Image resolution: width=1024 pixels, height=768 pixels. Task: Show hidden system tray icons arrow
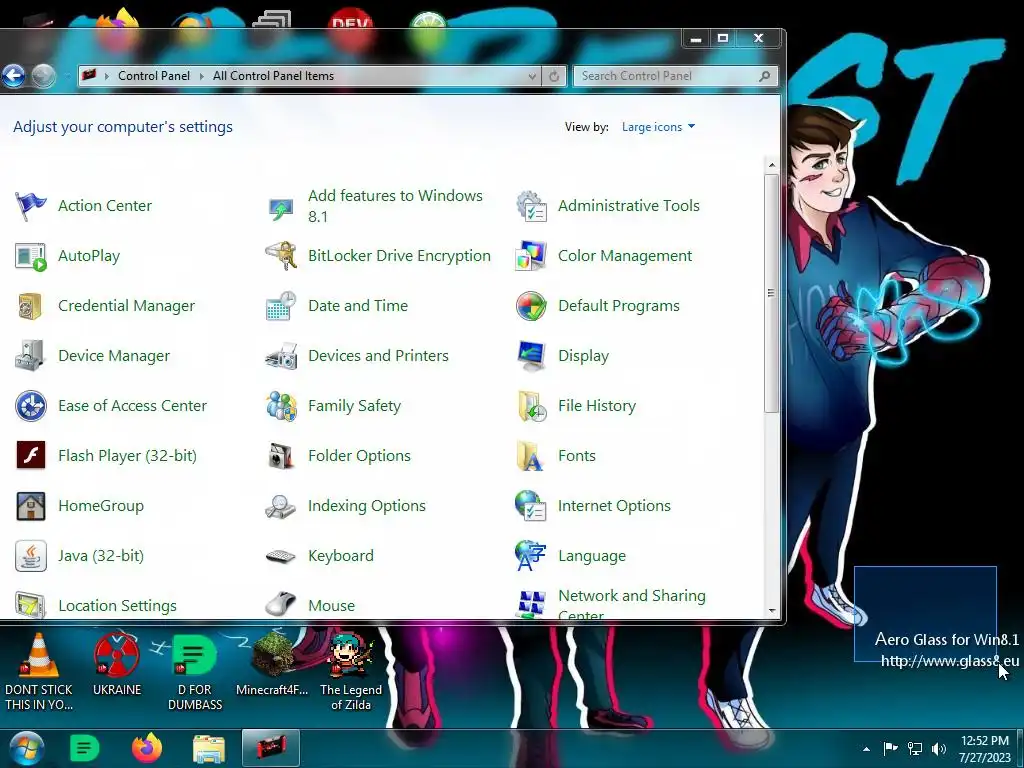click(x=867, y=749)
